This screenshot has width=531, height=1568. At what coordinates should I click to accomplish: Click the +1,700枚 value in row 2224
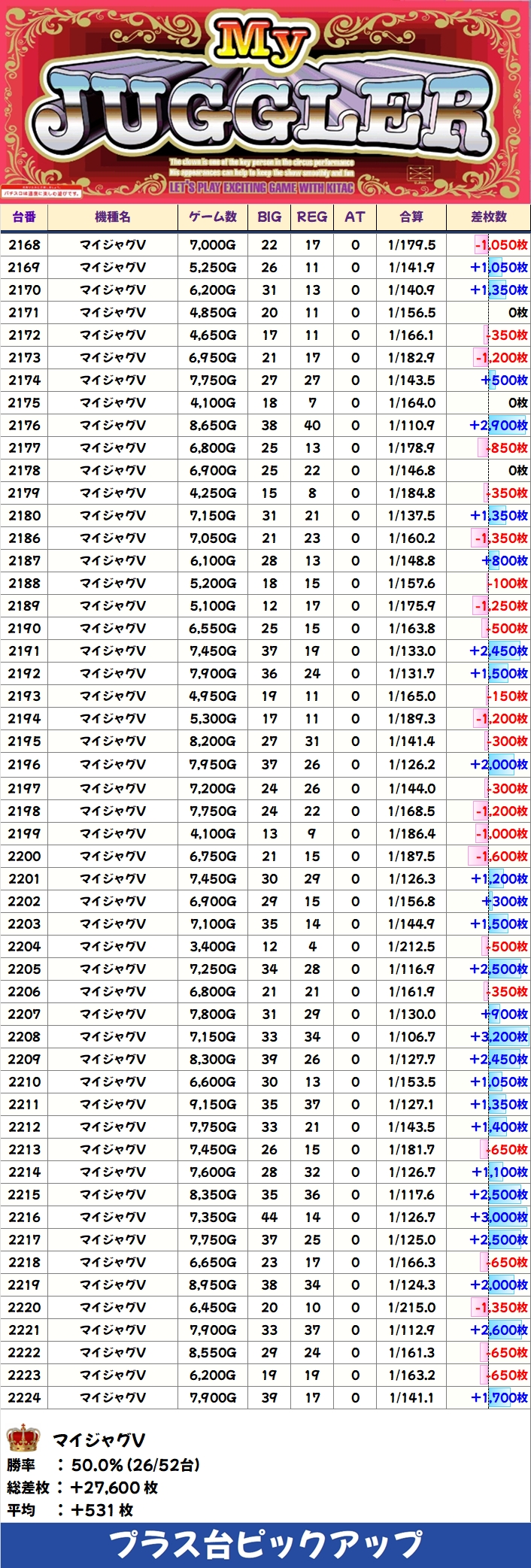499,1397
